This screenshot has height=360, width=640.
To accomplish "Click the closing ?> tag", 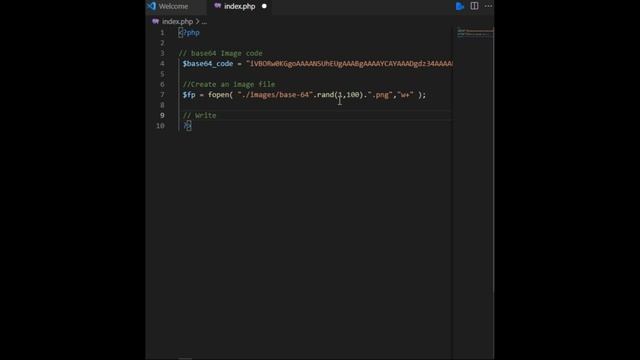I will pyautogui.click(x=187, y=126).
